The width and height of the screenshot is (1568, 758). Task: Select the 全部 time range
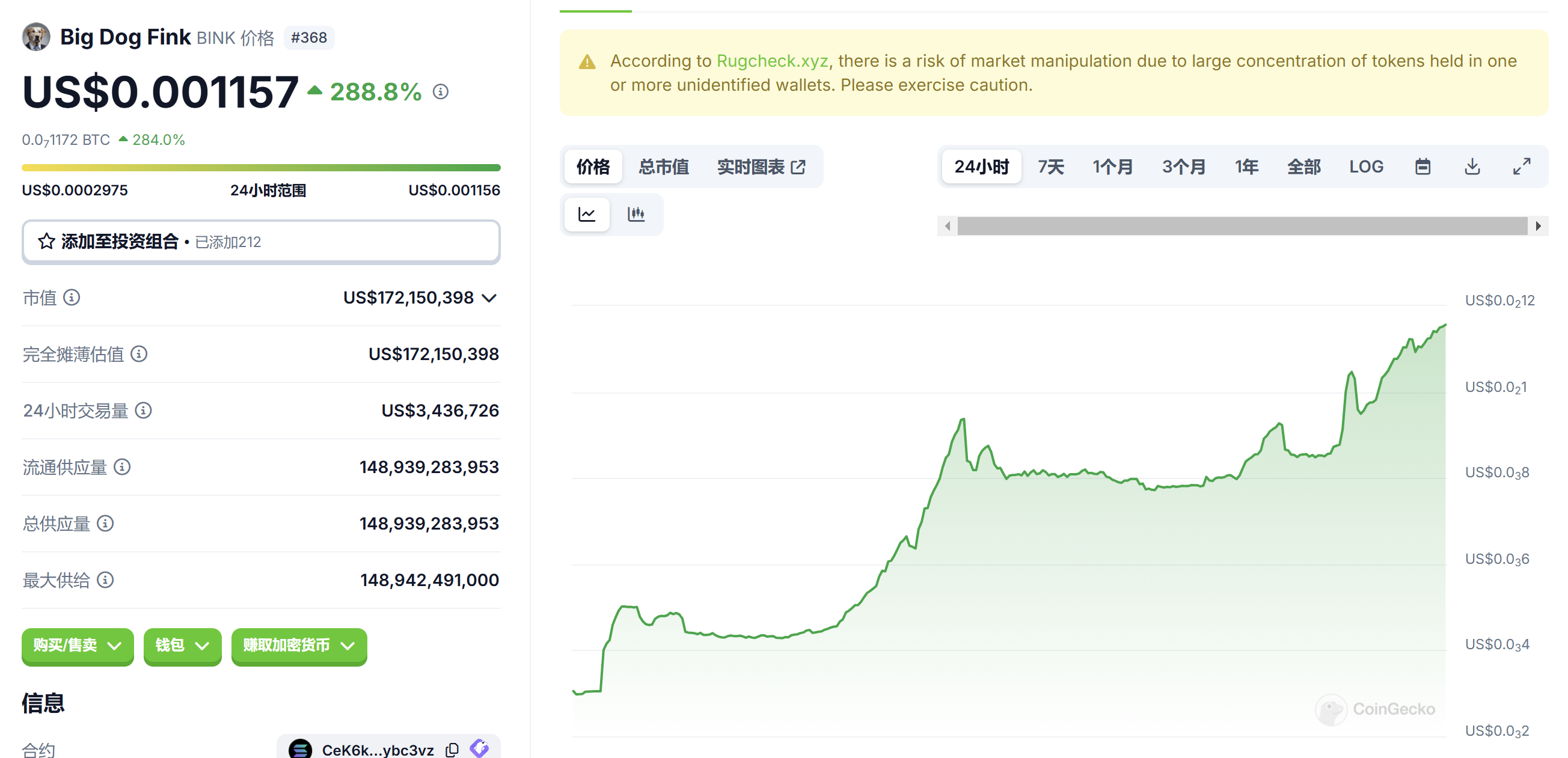click(1304, 167)
